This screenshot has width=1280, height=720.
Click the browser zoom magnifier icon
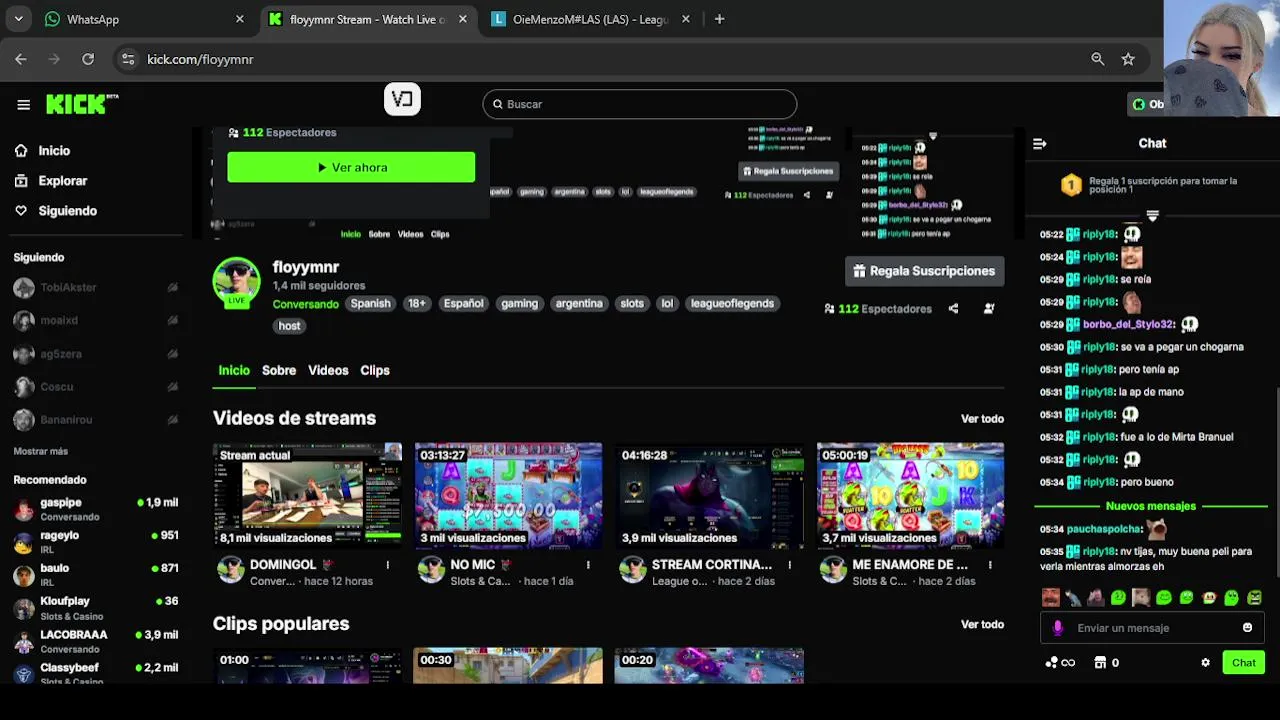(x=1098, y=59)
